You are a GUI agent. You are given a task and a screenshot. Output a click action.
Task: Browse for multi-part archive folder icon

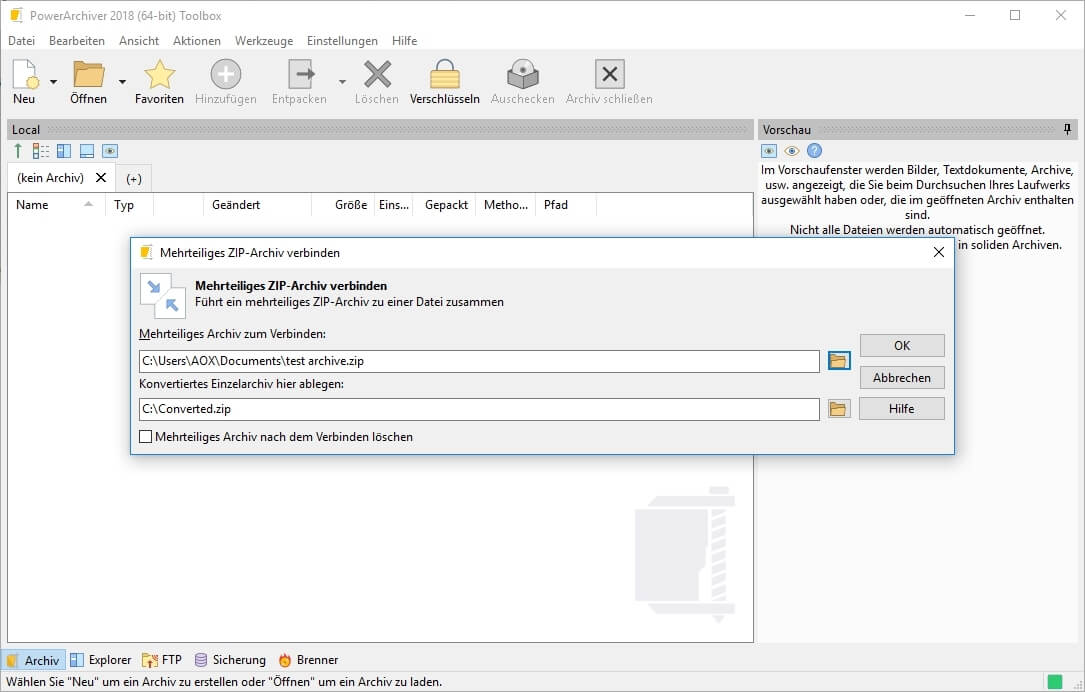pyautogui.click(x=838, y=361)
